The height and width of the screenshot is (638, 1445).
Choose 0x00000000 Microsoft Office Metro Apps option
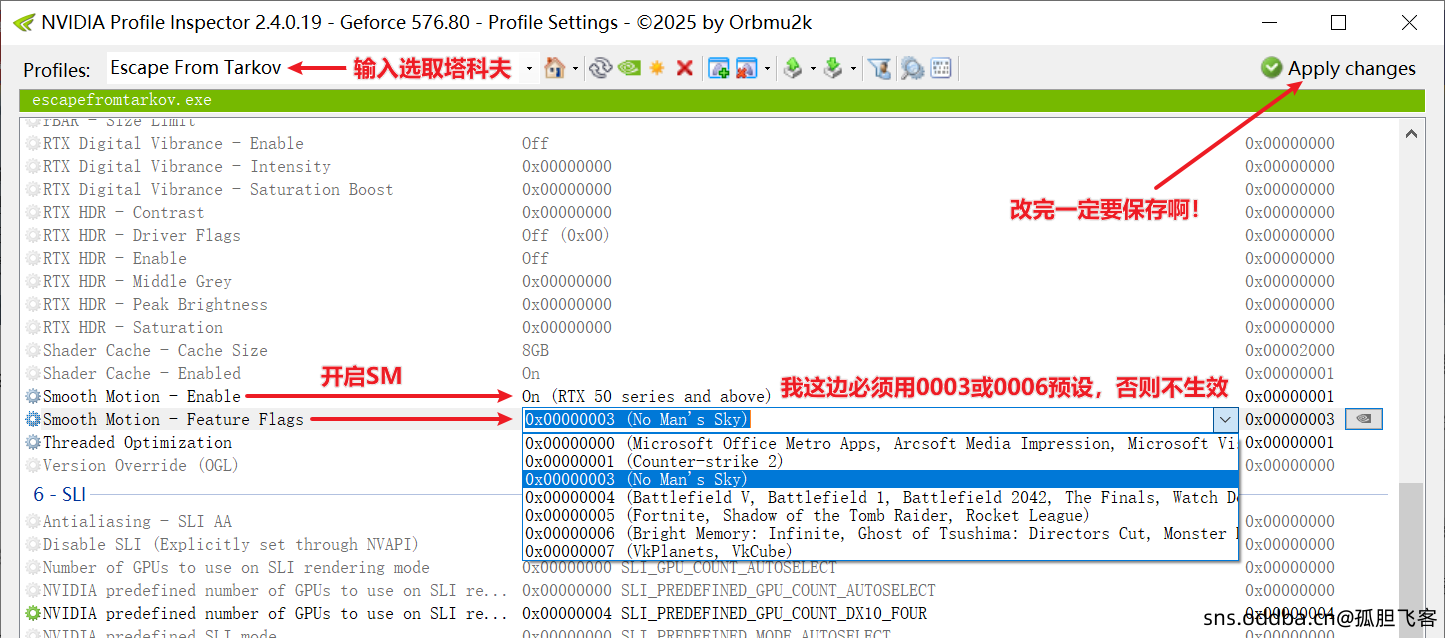(881, 443)
